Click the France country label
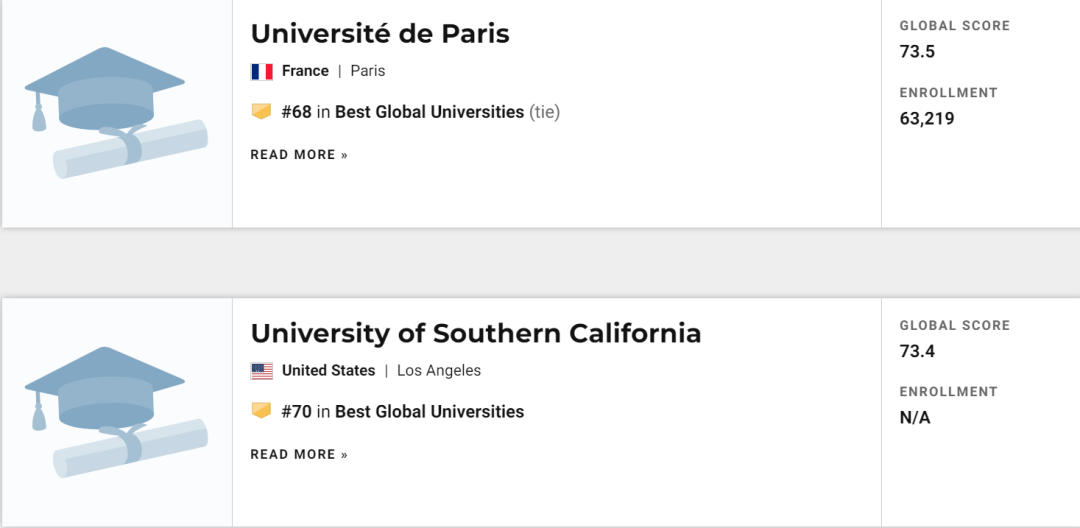This screenshot has height=528, width=1080. [x=305, y=71]
